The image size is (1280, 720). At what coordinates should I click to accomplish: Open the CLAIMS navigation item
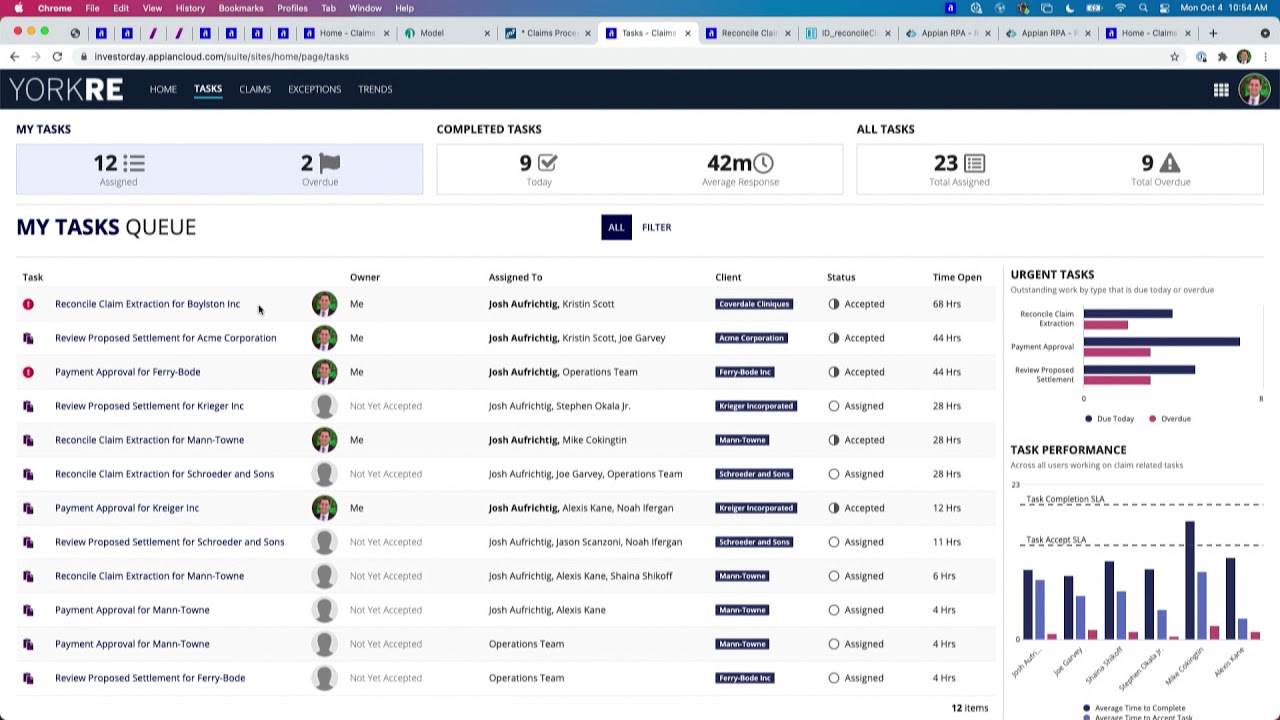coord(255,89)
